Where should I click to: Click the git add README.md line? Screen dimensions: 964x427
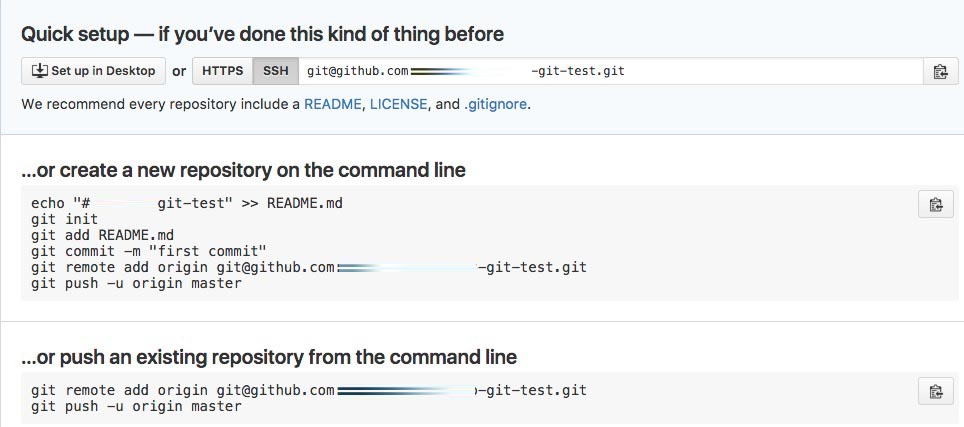click(102, 235)
